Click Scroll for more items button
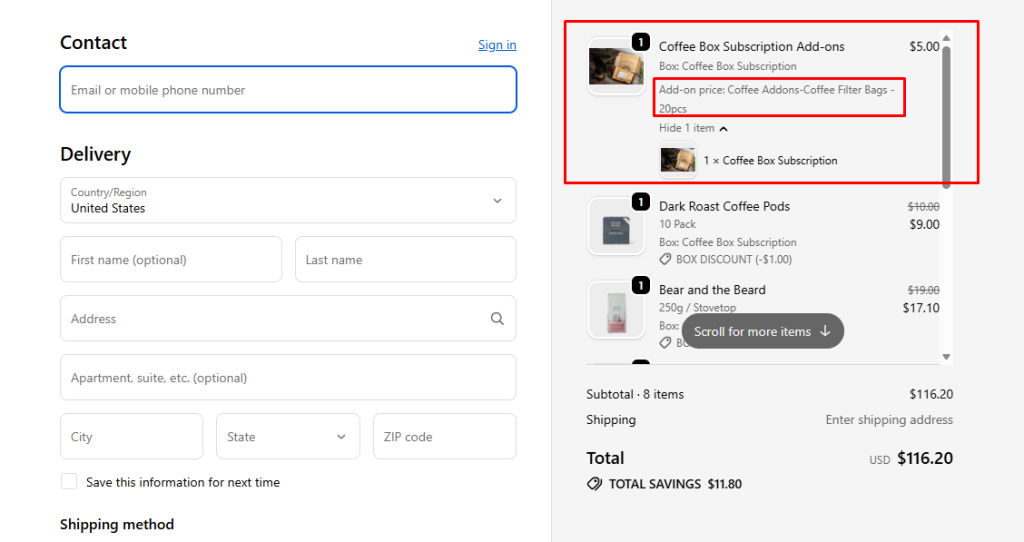This screenshot has height=542, width=1024. 762,331
